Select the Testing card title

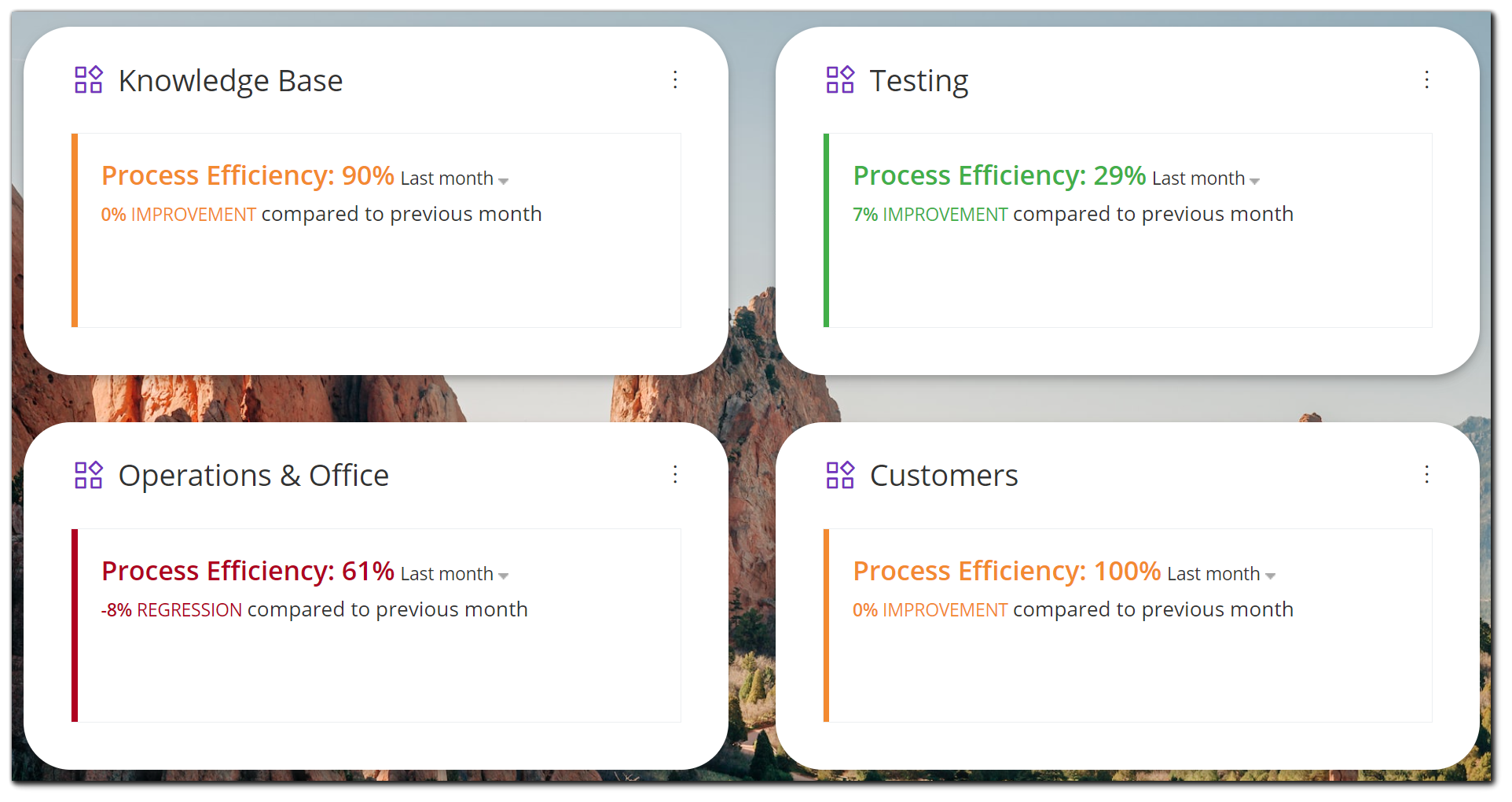[x=919, y=79]
